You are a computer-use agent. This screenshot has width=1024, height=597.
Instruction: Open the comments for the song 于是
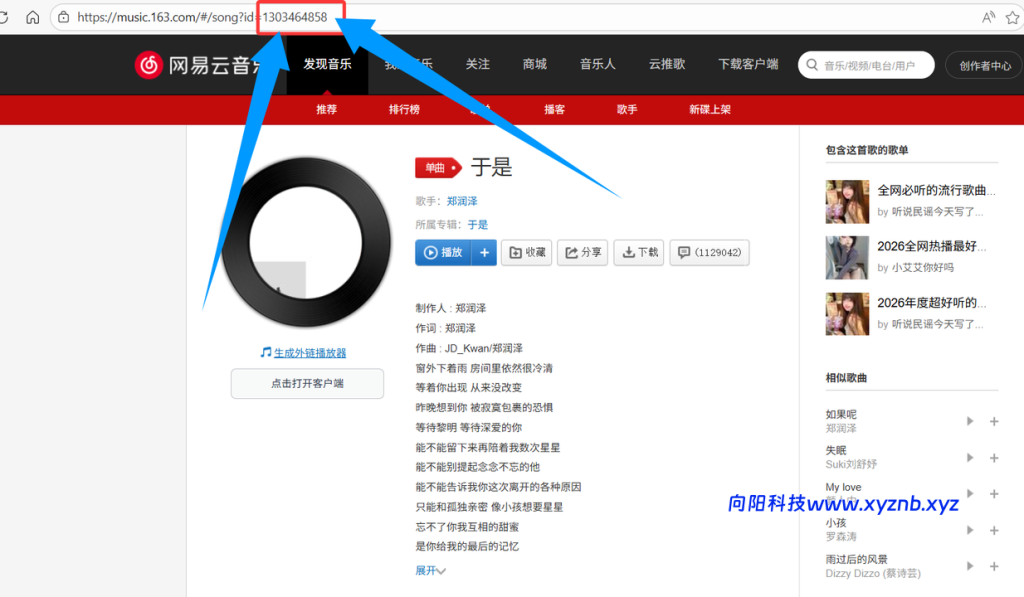click(x=709, y=252)
